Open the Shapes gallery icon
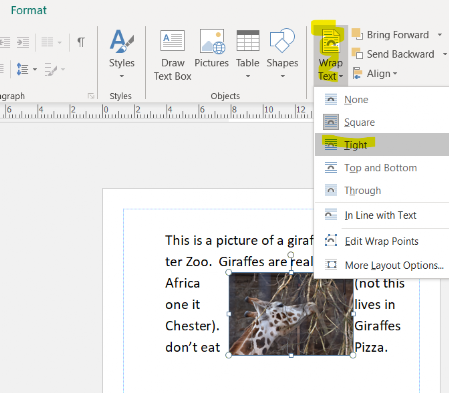449x393 pixels. [282, 40]
